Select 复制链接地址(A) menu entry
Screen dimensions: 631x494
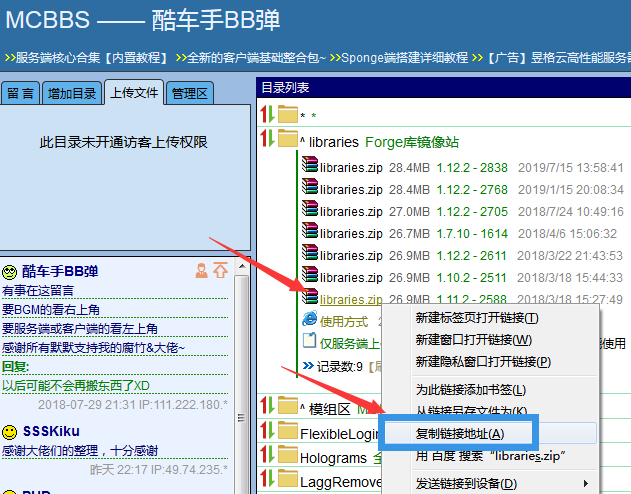(460, 434)
